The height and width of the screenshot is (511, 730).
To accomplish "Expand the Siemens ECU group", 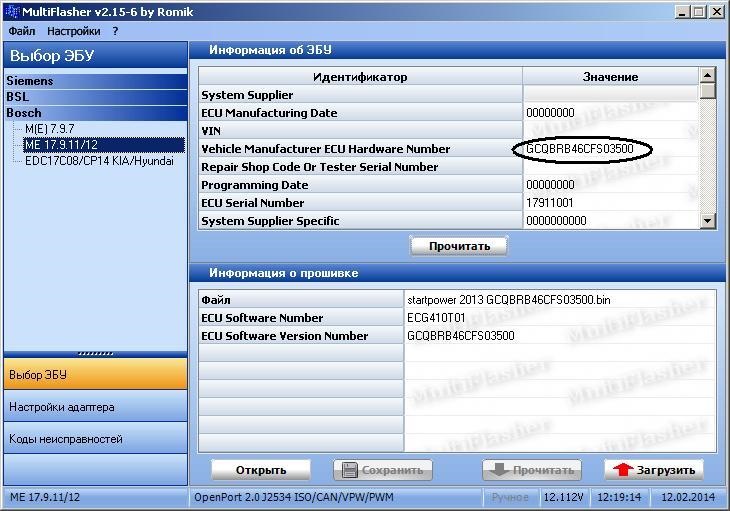I will [x=95, y=81].
